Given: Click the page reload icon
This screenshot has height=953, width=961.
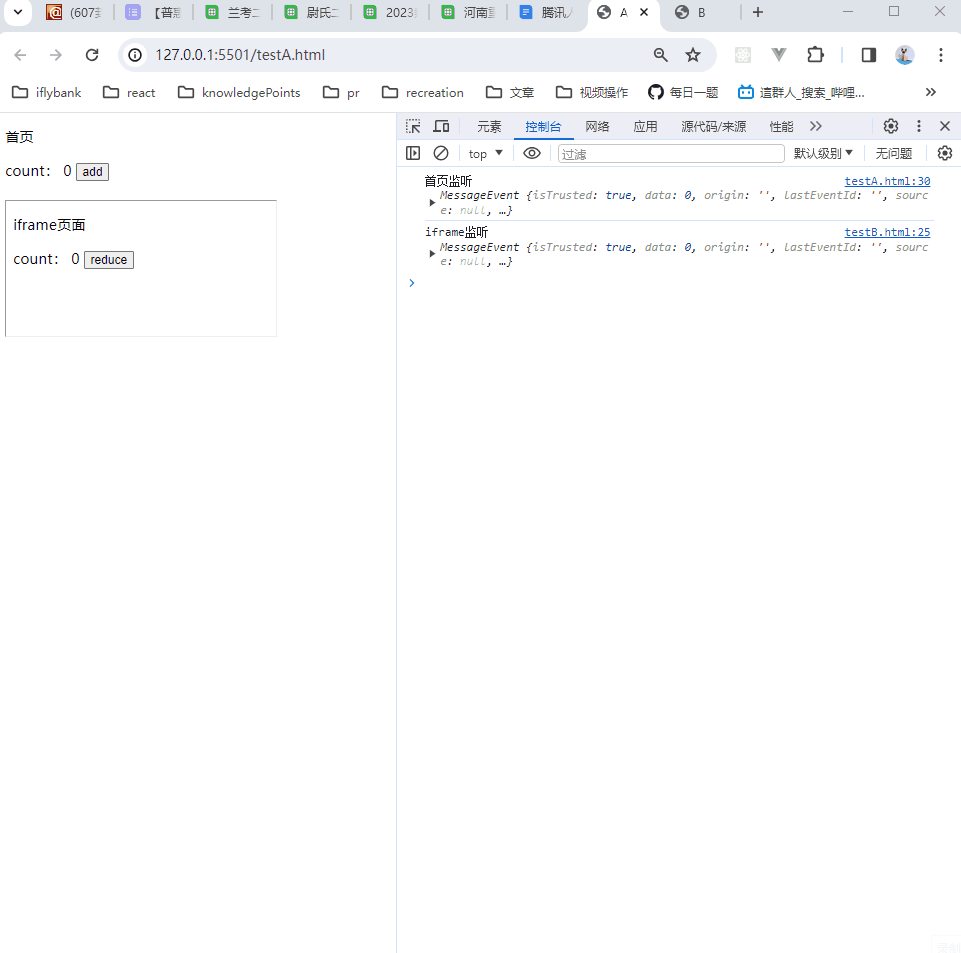Looking at the screenshot, I should click(91, 55).
